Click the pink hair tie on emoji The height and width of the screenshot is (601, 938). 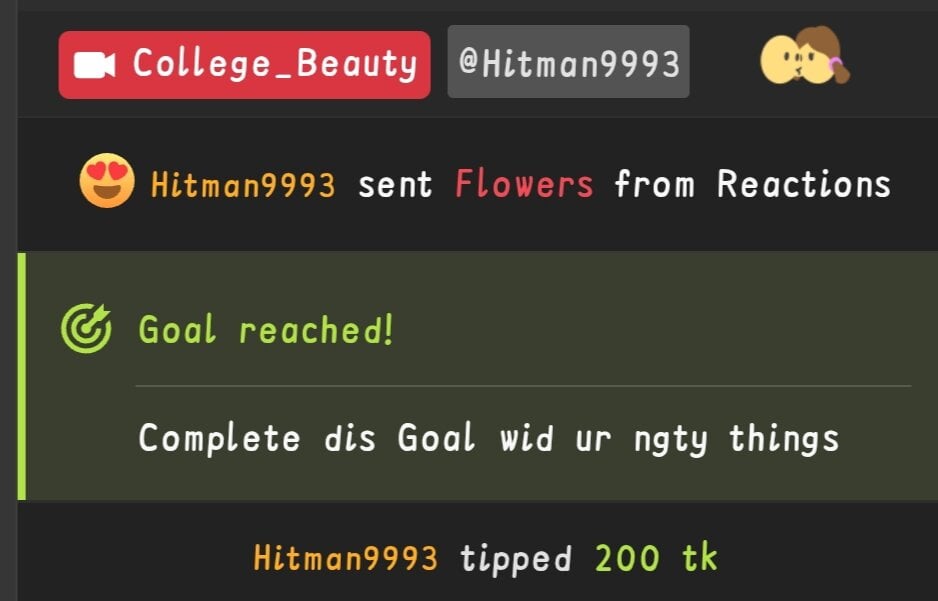(836, 63)
